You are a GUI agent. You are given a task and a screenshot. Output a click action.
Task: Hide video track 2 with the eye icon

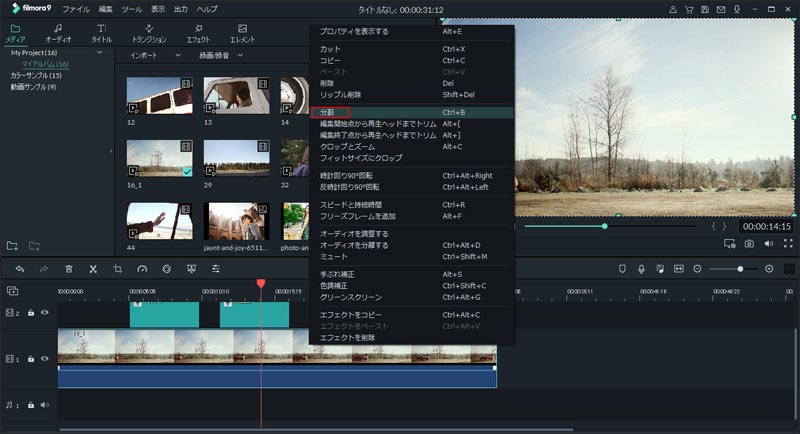[45, 313]
